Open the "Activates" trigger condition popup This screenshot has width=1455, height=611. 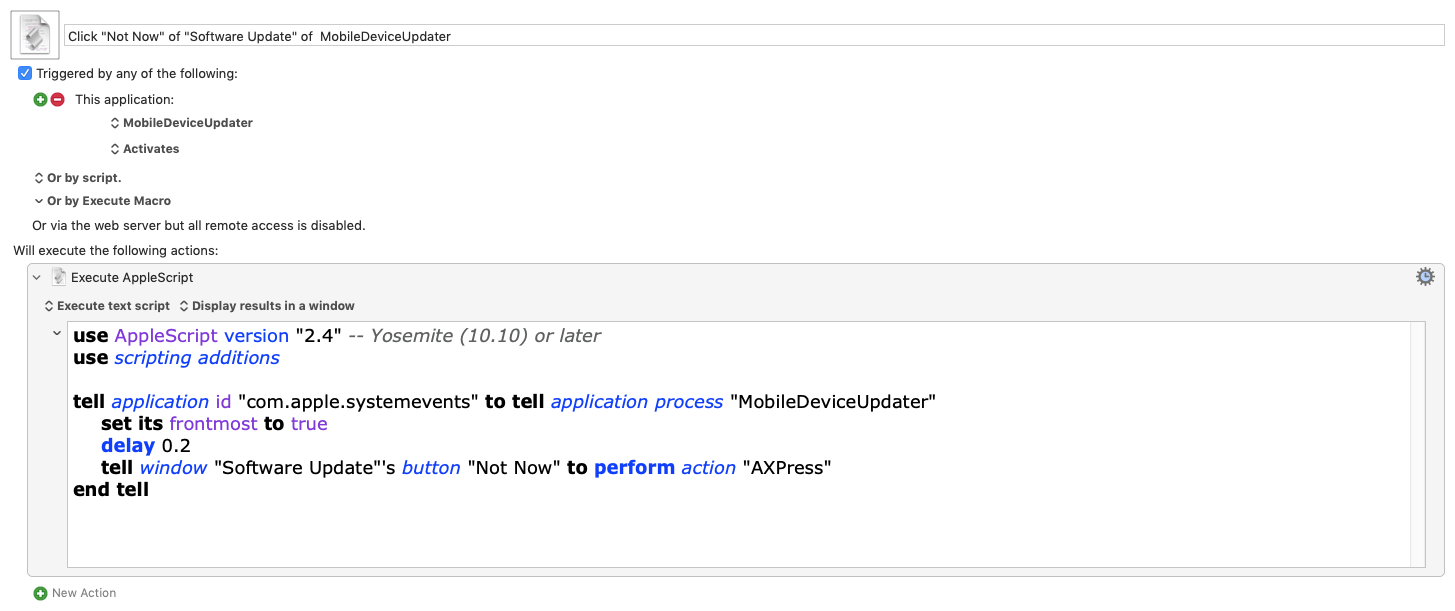tap(145, 149)
